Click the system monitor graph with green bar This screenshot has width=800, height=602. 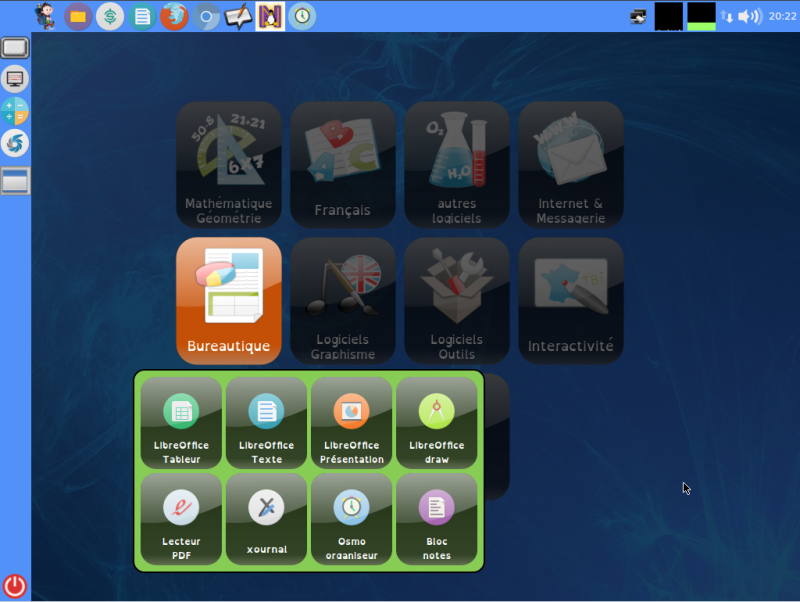click(x=701, y=16)
